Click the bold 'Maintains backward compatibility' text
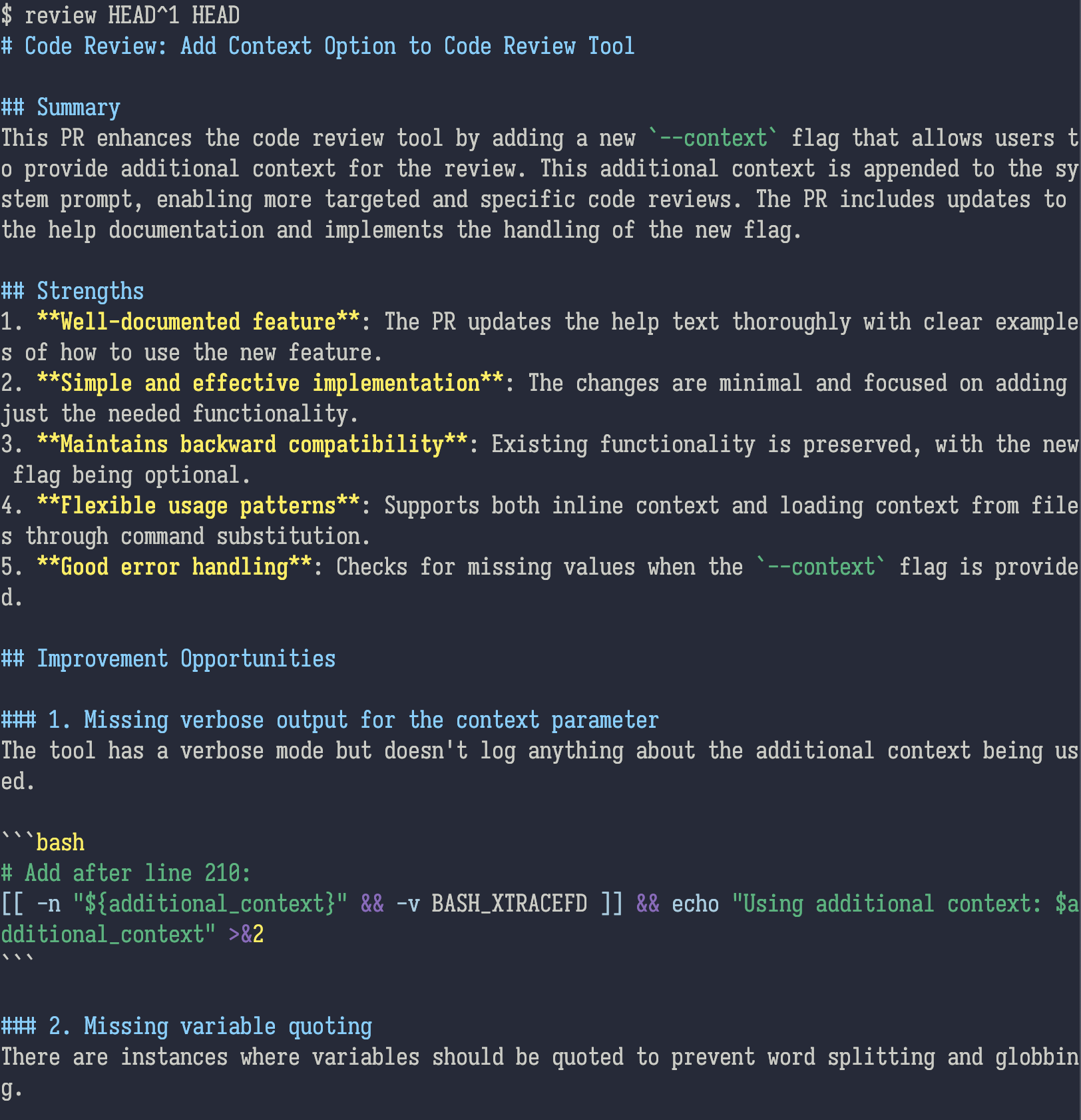Screen dimensions: 1081x1120 pyautogui.click(x=252, y=444)
